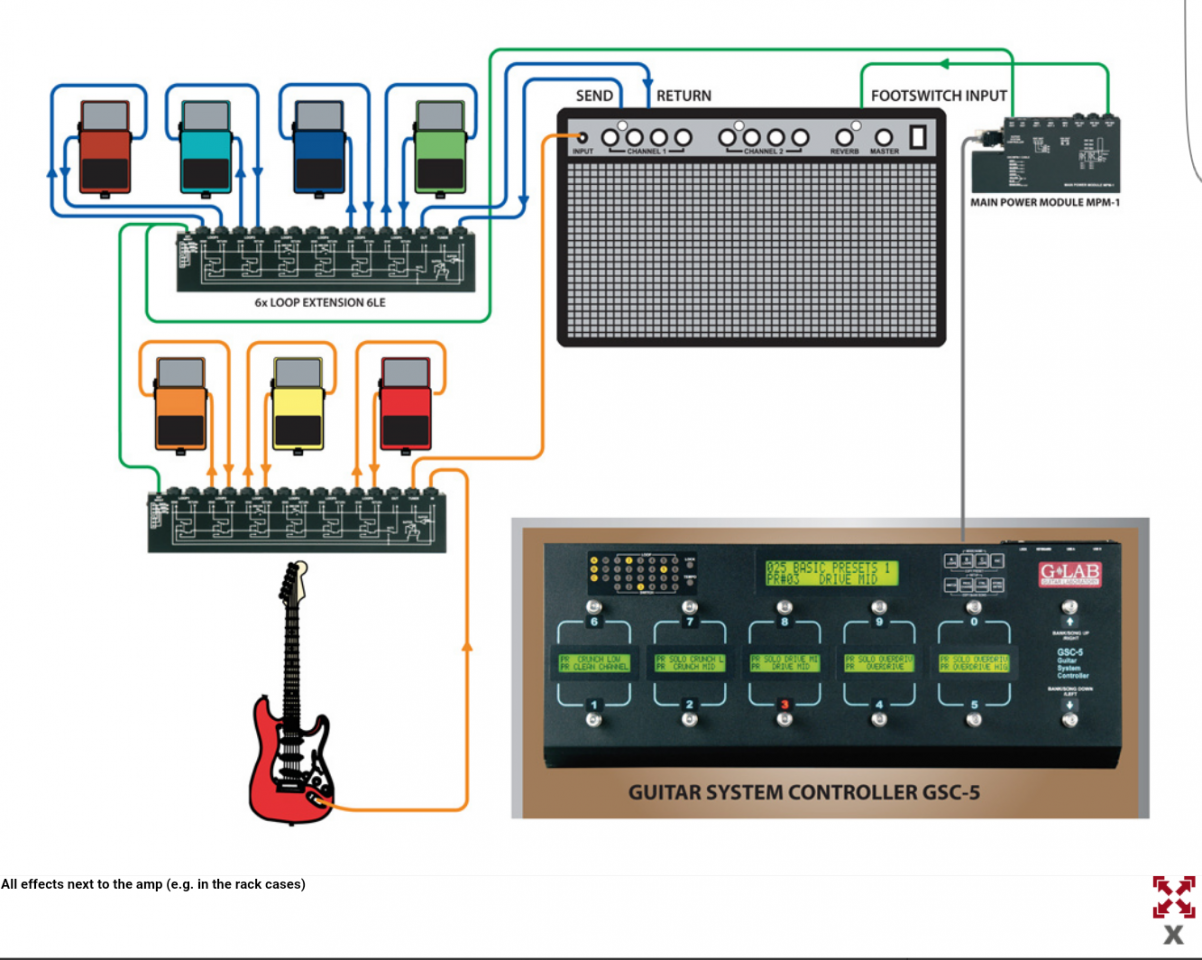Click the Main Power Module MPM-1 unit
This screenshot has width=1202, height=960.
1045,154
